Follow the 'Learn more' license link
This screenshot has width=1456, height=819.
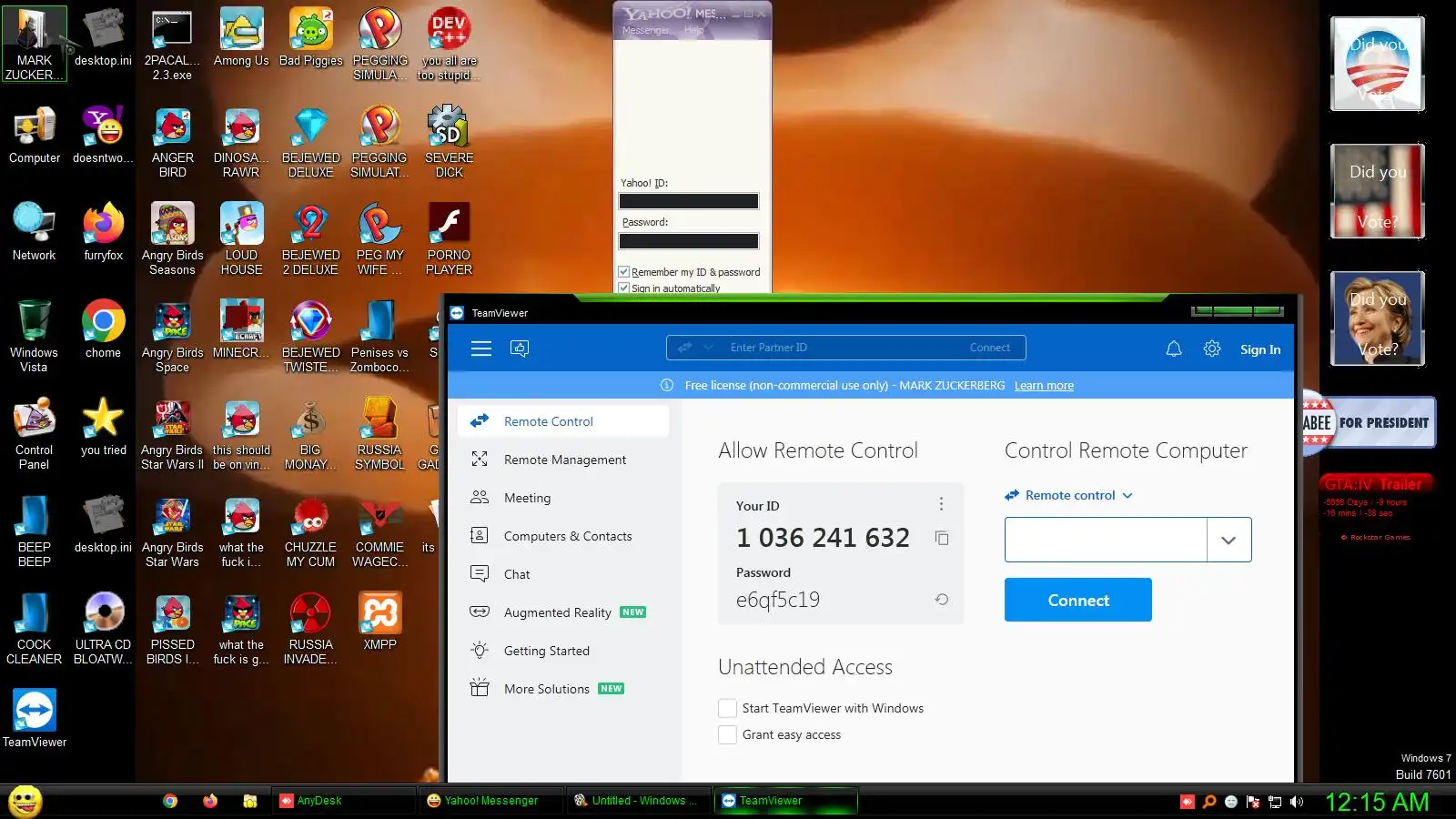pyautogui.click(x=1044, y=386)
